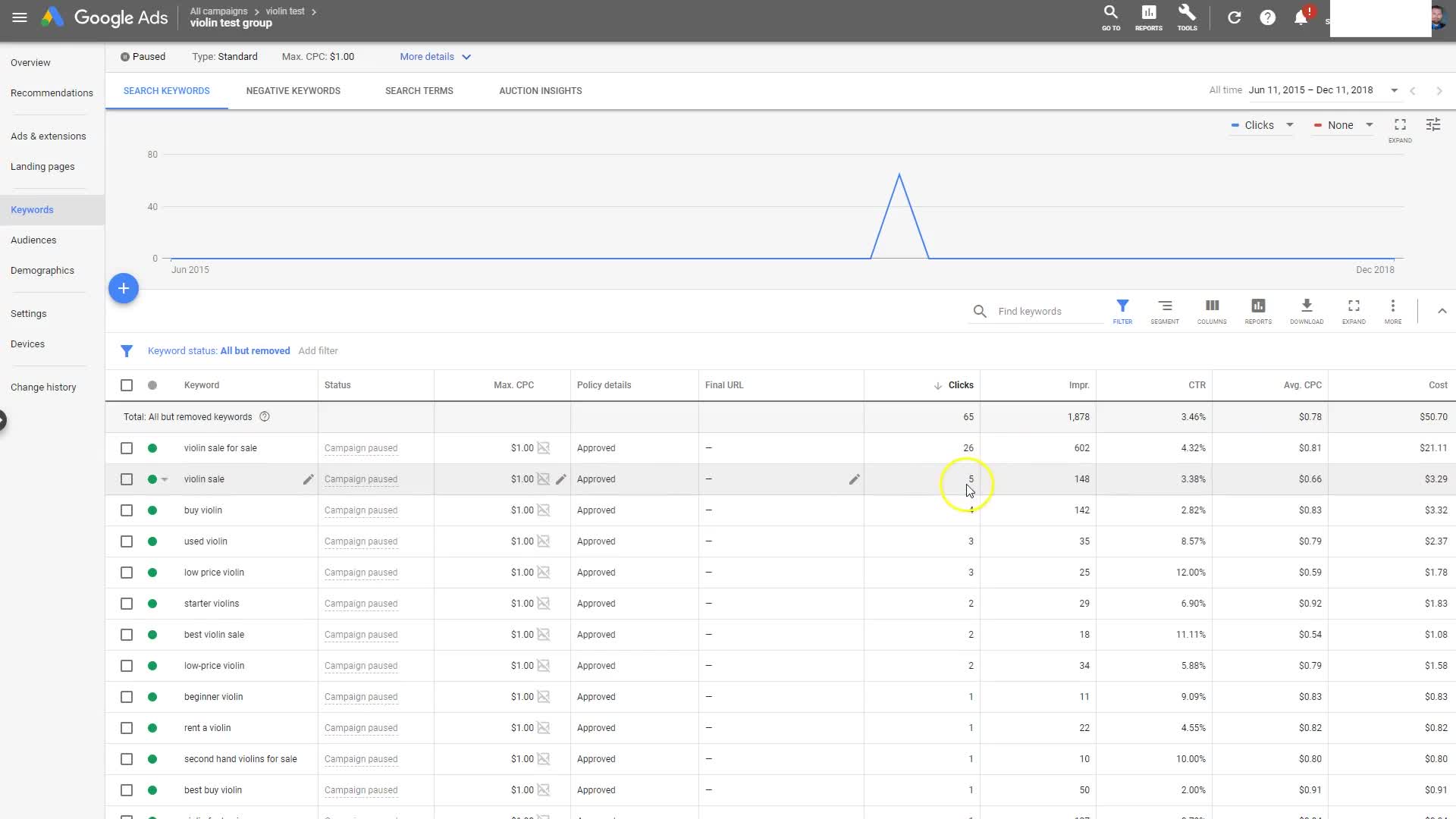1456x819 pixels.
Task: Select the used violin row checkbox
Action: (127, 541)
